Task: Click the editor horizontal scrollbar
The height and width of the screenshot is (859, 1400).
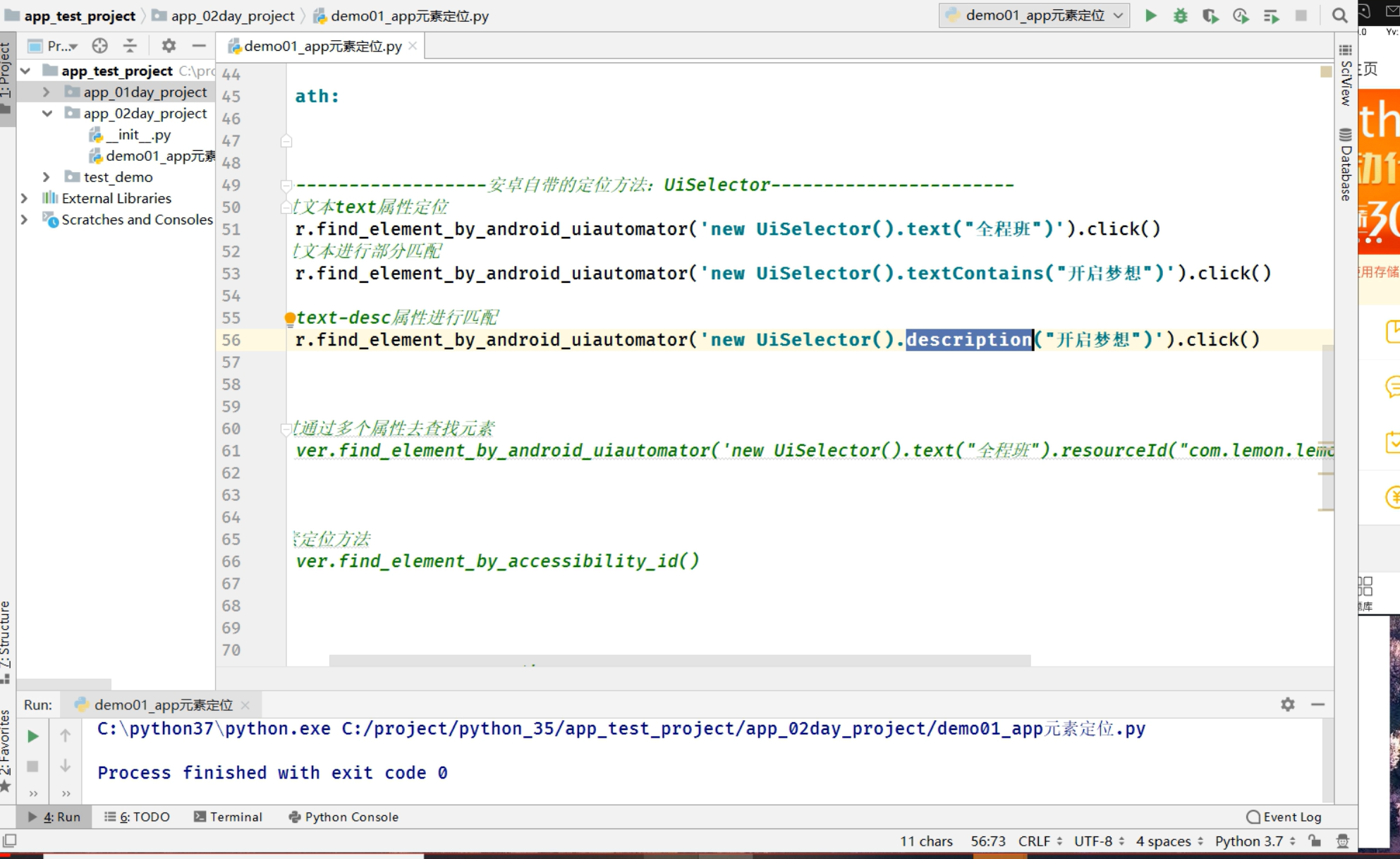Action: [679, 661]
